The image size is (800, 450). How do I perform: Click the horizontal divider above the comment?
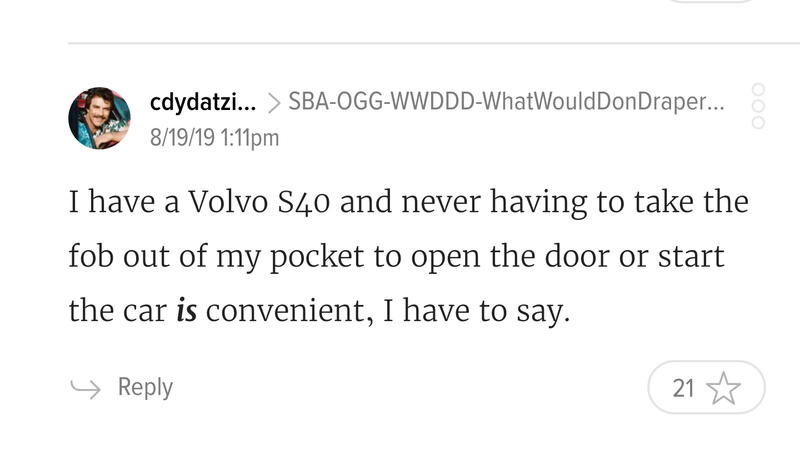(x=434, y=43)
